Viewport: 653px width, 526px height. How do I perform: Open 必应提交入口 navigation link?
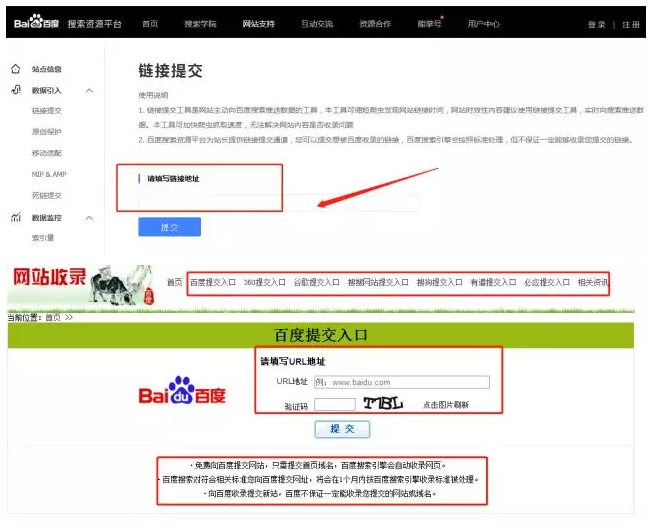(x=547, y=282)
